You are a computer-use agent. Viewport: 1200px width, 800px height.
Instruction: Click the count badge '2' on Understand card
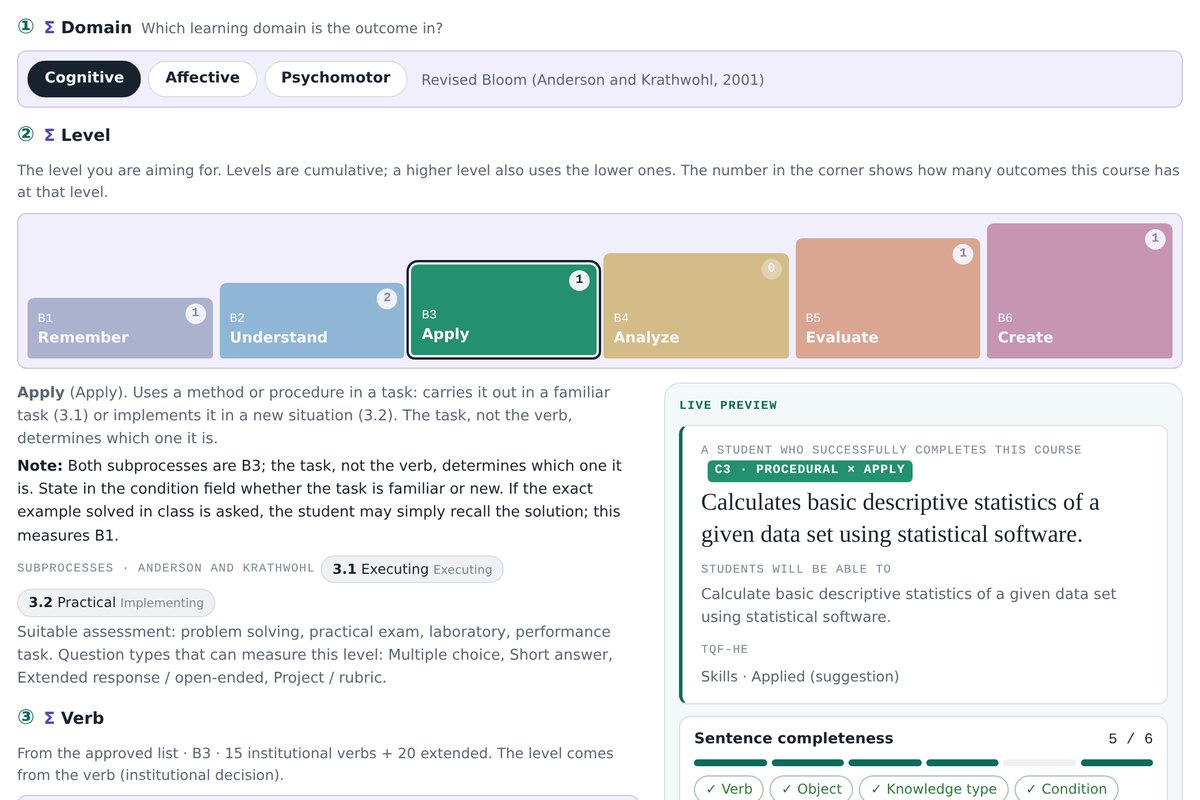(387, 299)
